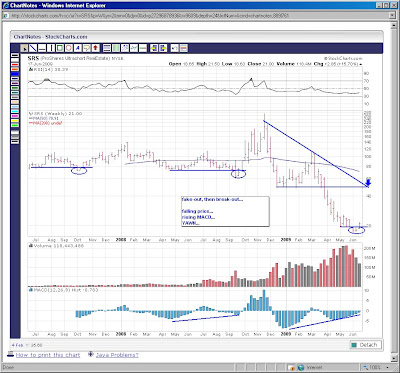
Task: Pick the bright blue color swatch
Action: (15, 74)
